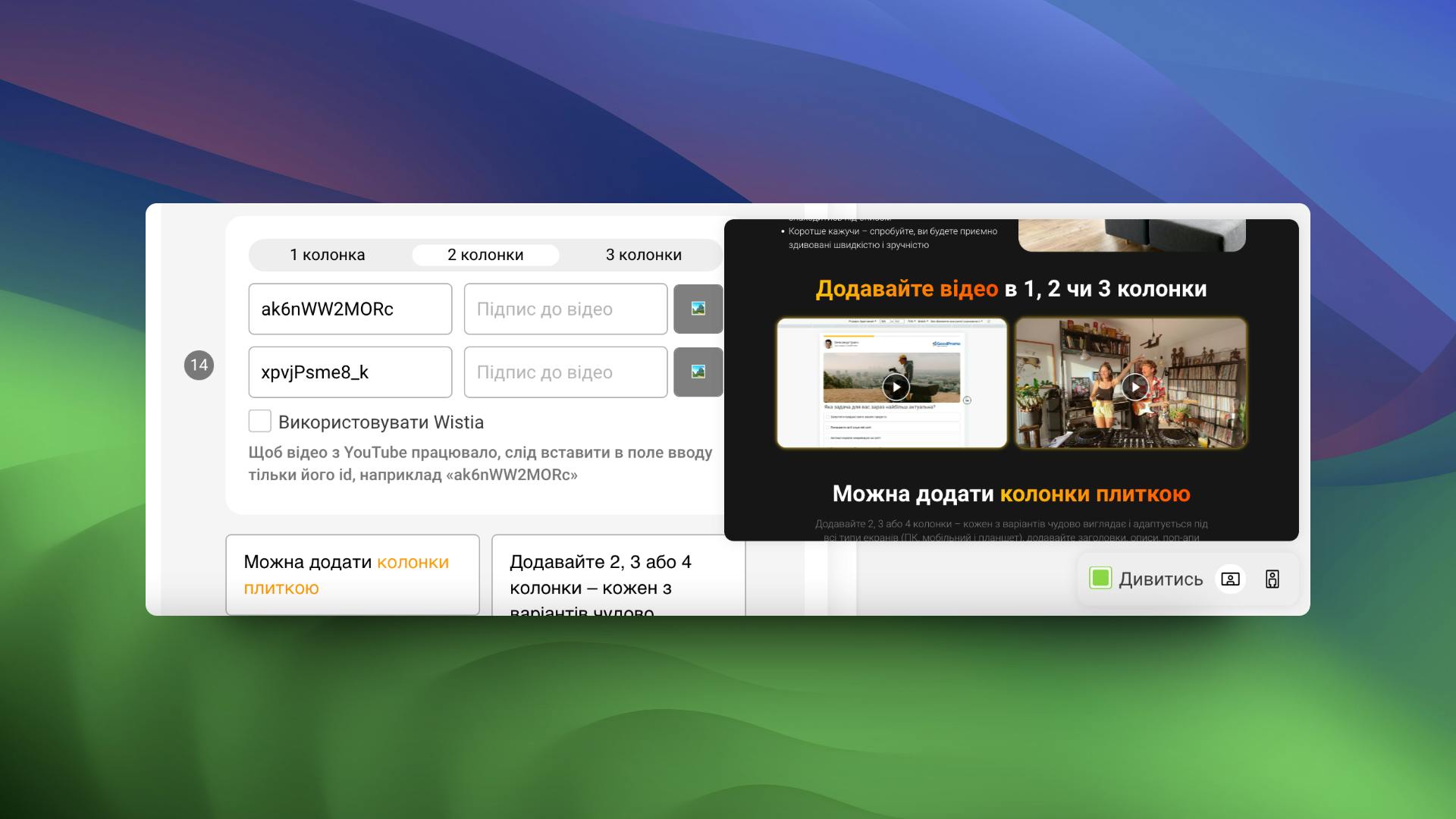Click the ak6nWW2MORc video ID field
Screen dimensions: 1456x819
tap(350, 309)
